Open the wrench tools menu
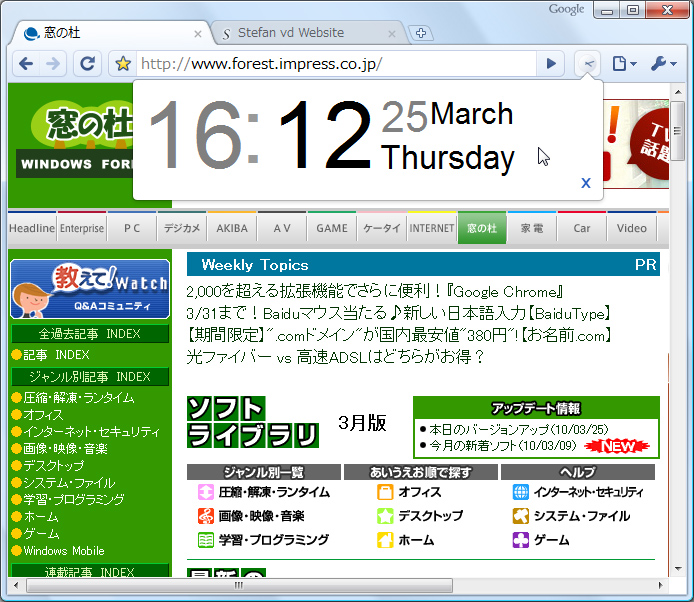 663,64
